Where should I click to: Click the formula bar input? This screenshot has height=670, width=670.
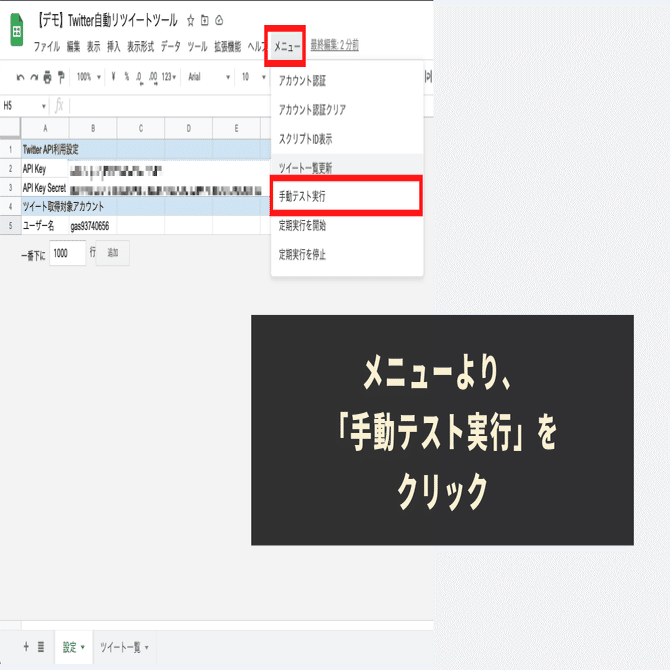pos(170,106)
